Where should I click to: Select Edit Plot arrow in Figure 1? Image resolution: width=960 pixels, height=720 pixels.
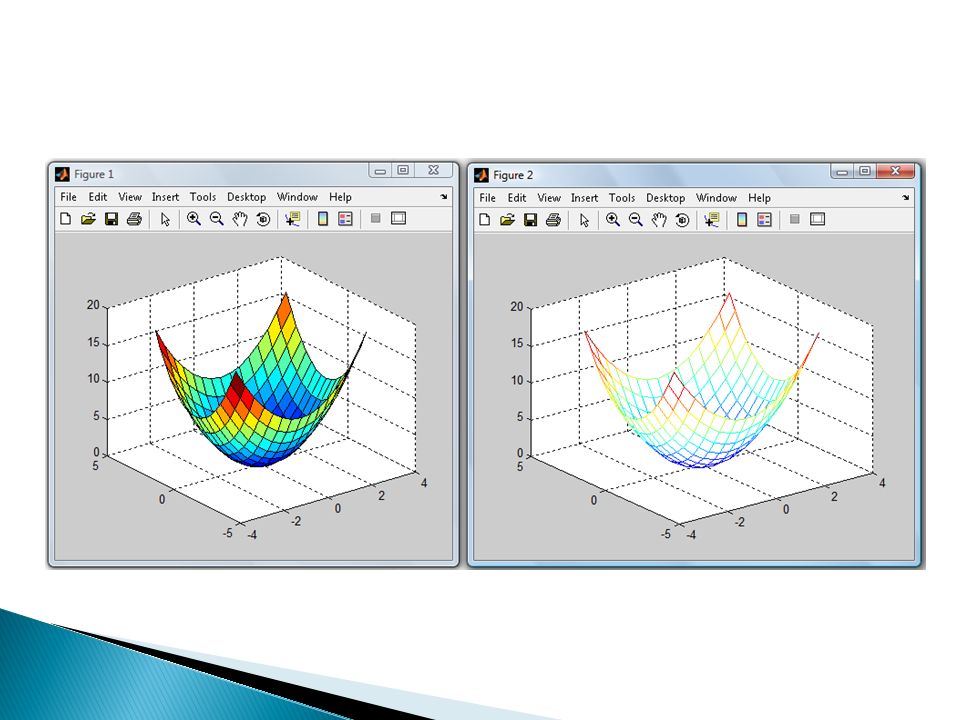pyautogui.click(x=165, y=219)
